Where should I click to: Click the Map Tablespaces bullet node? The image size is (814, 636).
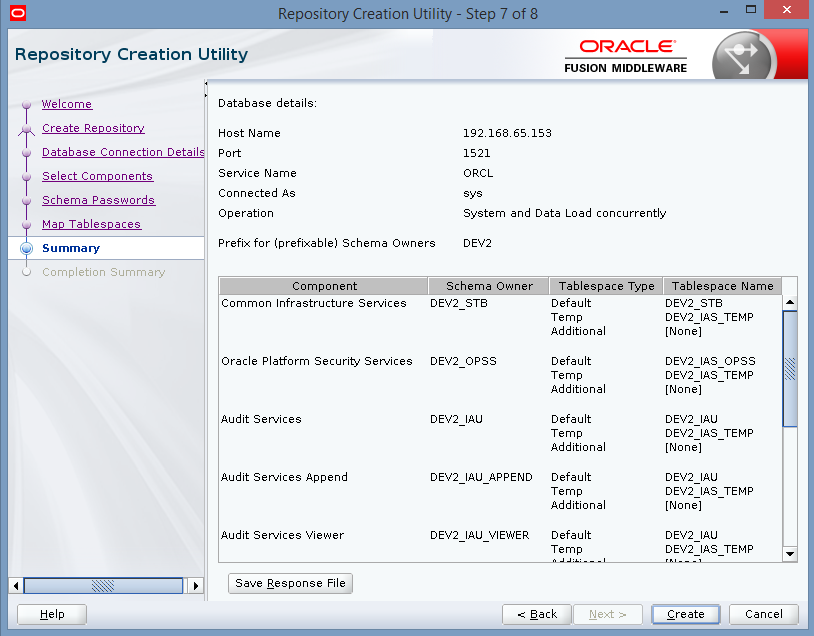pos(26,224)
